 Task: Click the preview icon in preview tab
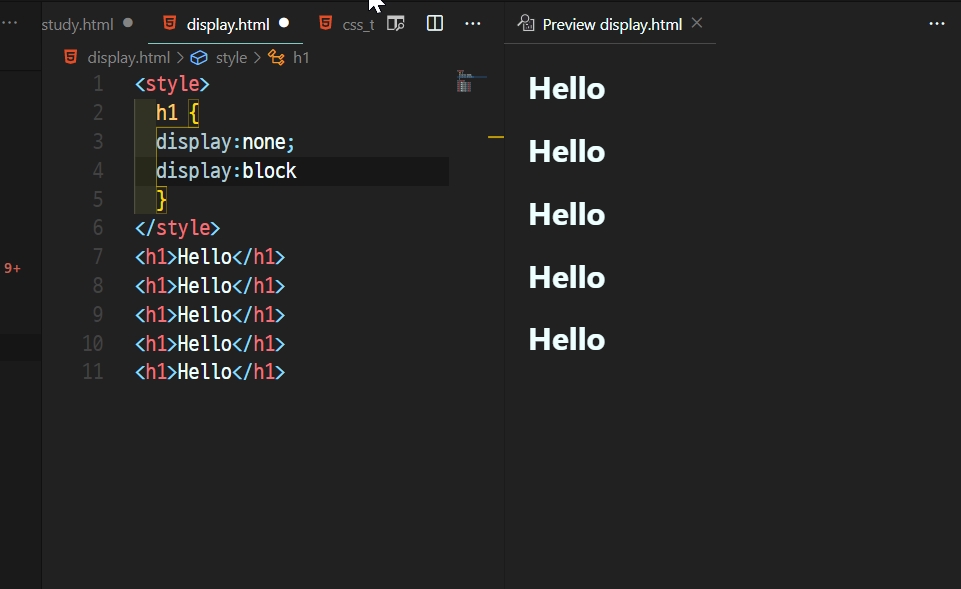point(526,23)
